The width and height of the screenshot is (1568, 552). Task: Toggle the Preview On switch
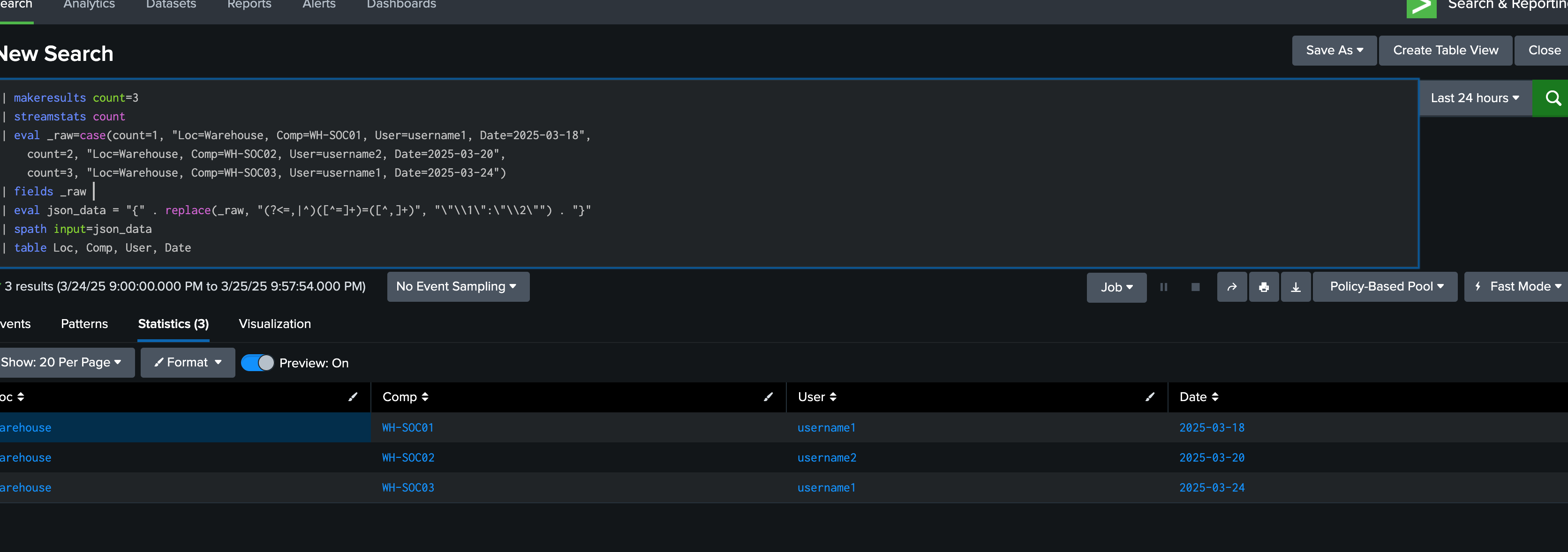pos(257,363)
